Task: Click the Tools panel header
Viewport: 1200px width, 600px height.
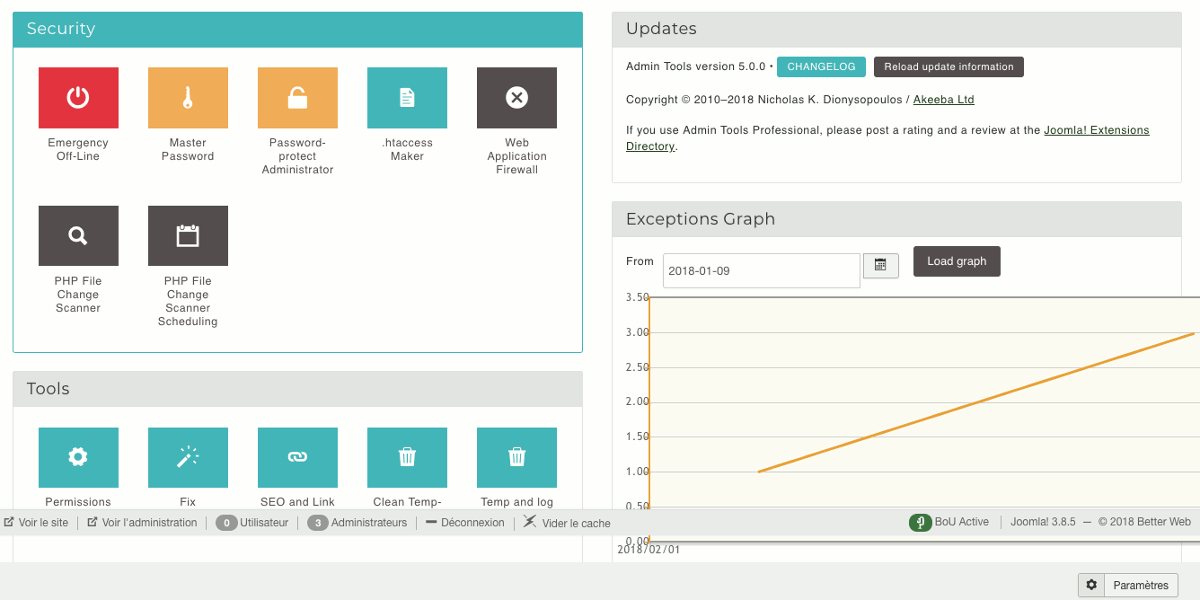Action: 297,389
